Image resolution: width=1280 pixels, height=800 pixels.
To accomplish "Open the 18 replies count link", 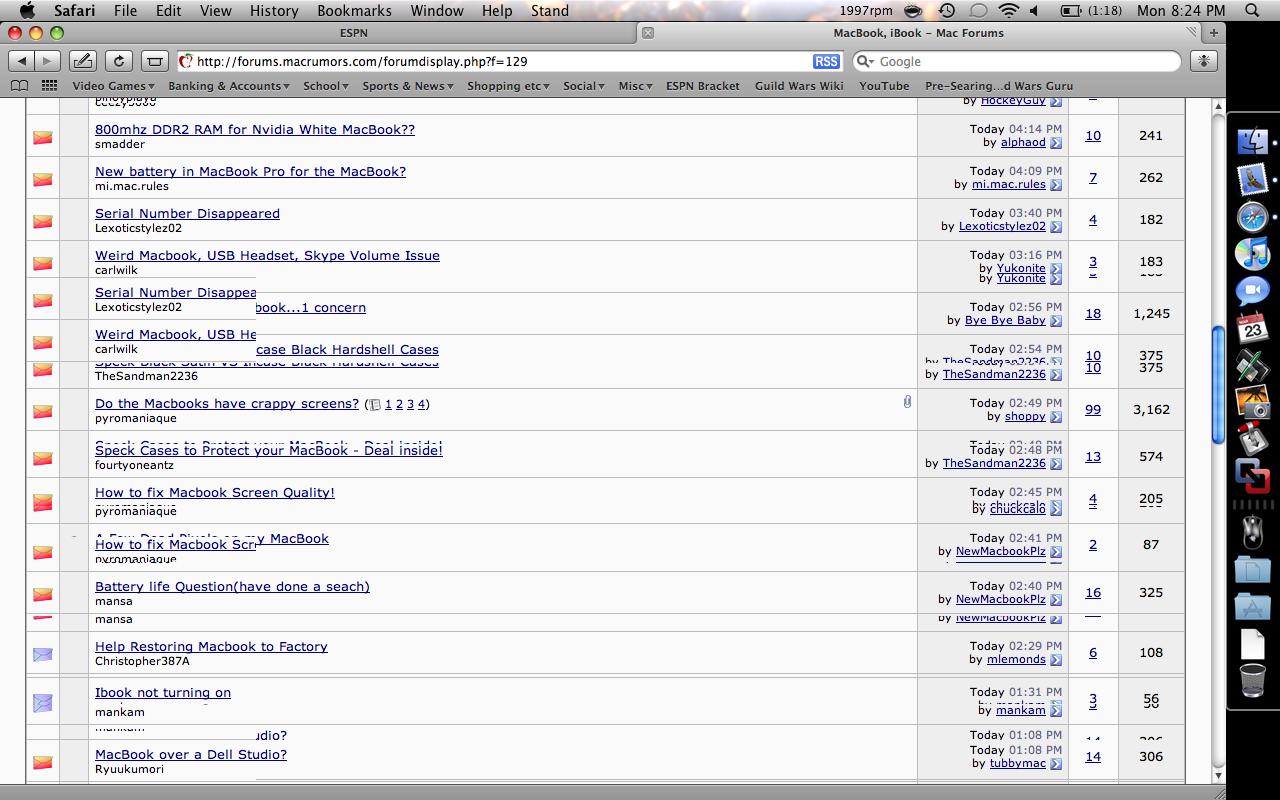I will [1093, 313].
